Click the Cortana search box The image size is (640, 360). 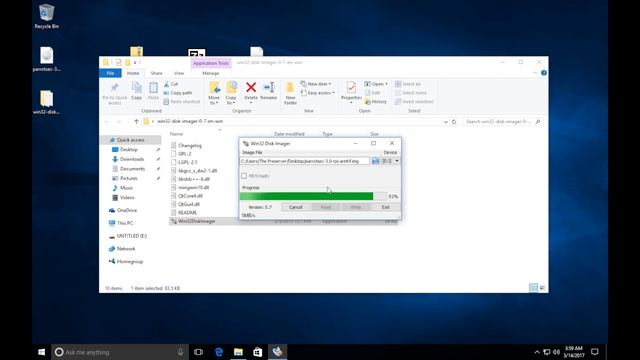[120, 352]
